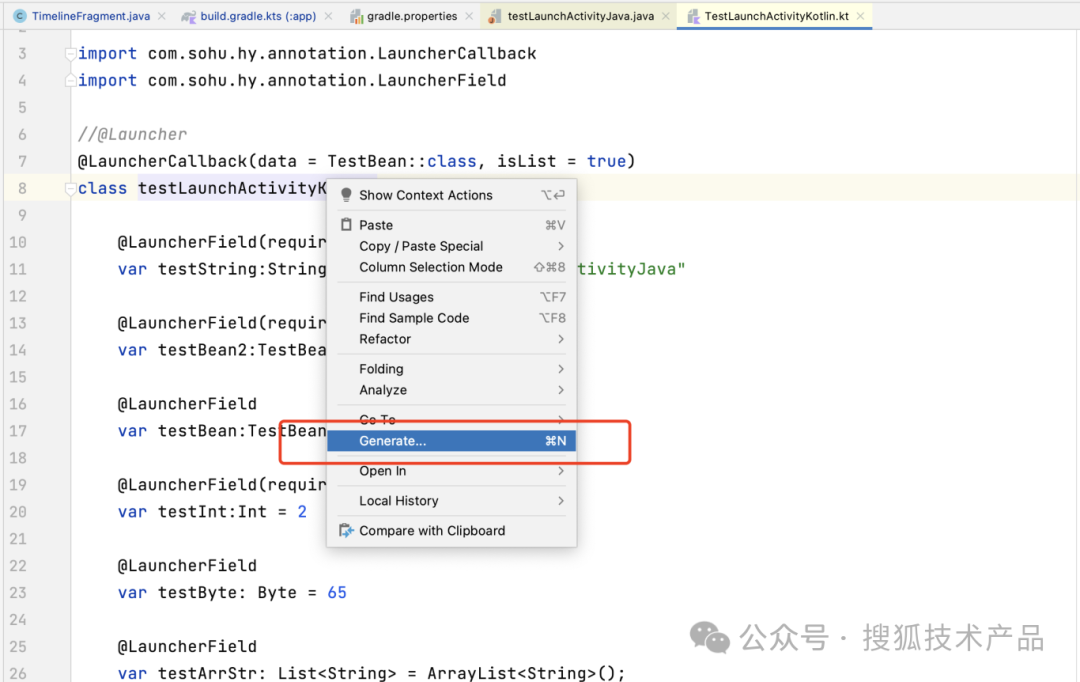Expand arrow next to Analyze

(561, 390)
